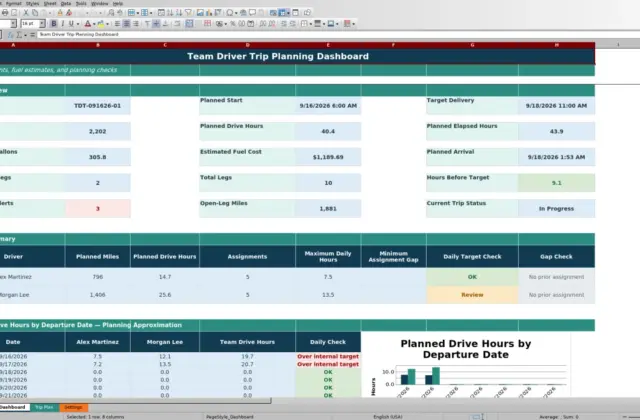Switch to the Settings sheet tab
This screenshot has width=640, height=420.
click(73, 407)
